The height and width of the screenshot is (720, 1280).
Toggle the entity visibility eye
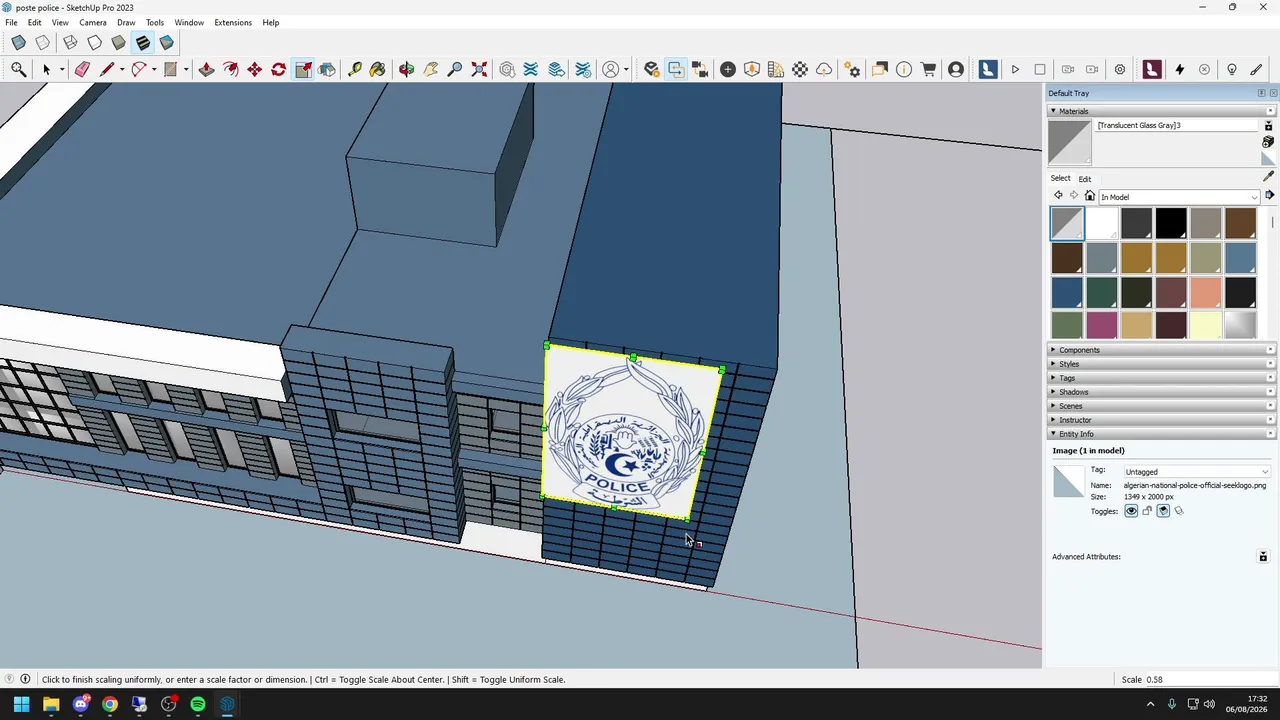pos(1131,511)
